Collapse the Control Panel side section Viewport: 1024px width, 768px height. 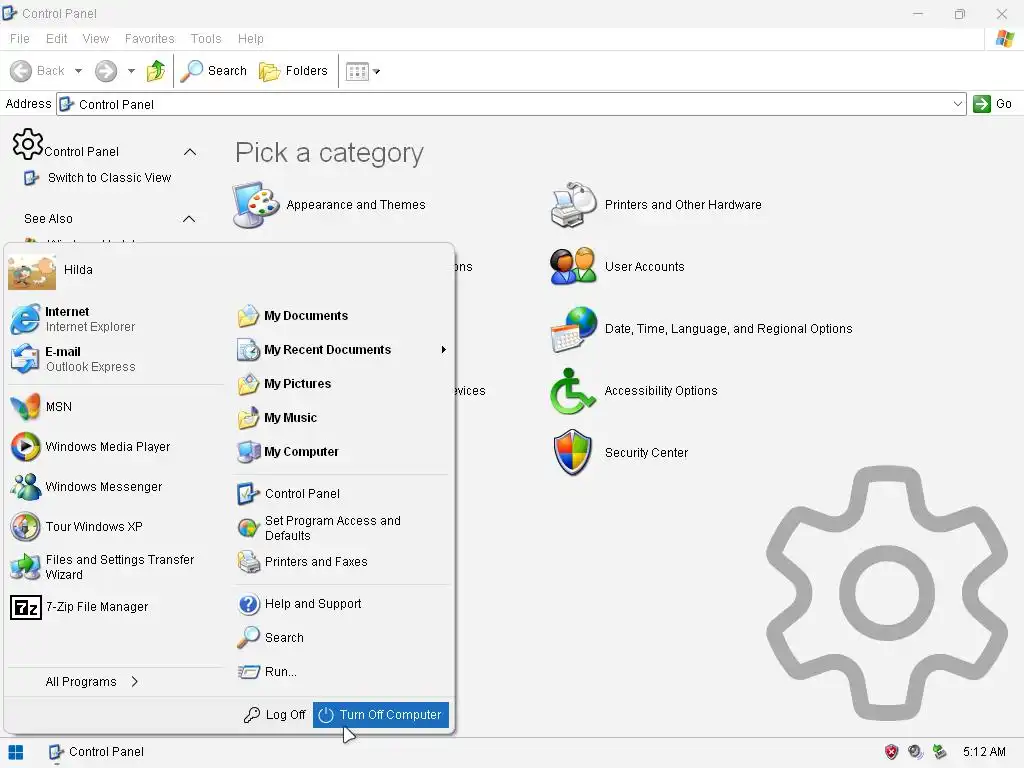(190, 152)
